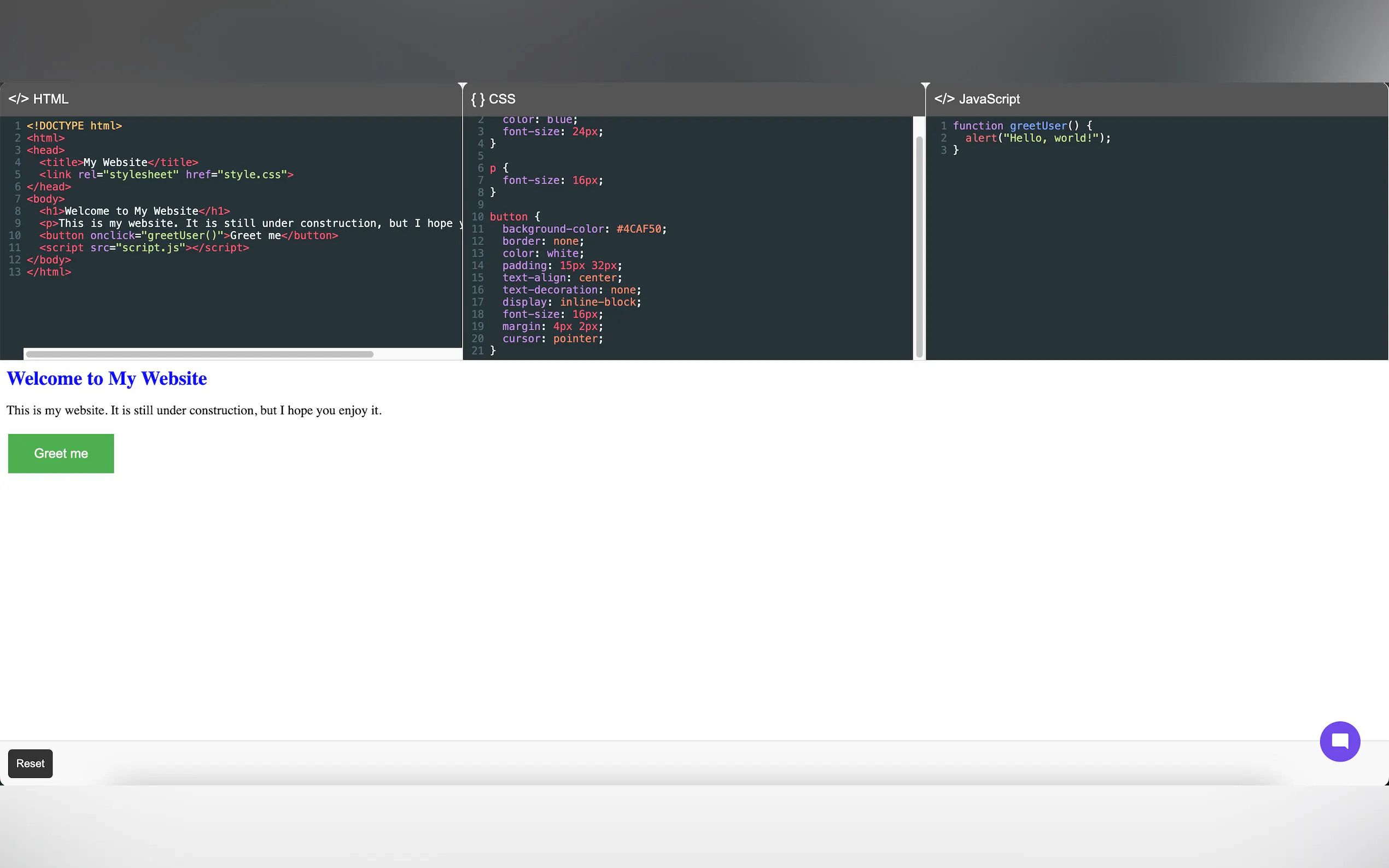Place cursor on the alert Hello world line

pyautogui.click(x=1037, y=138)
